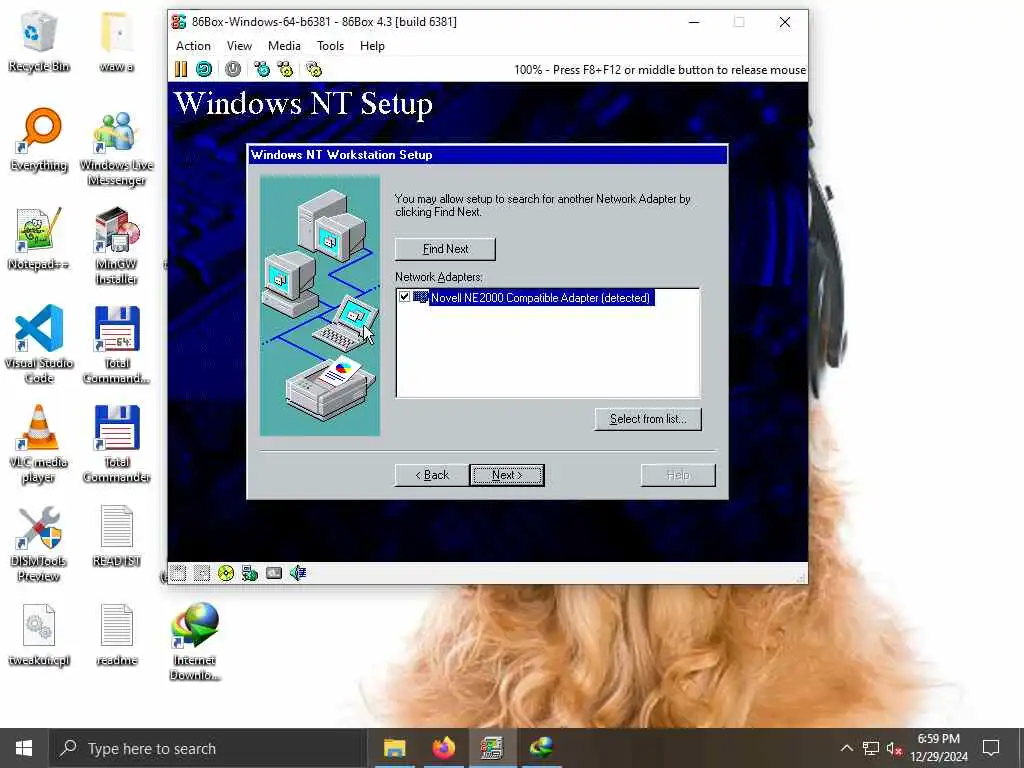Open the View menu

coord(239,46)
